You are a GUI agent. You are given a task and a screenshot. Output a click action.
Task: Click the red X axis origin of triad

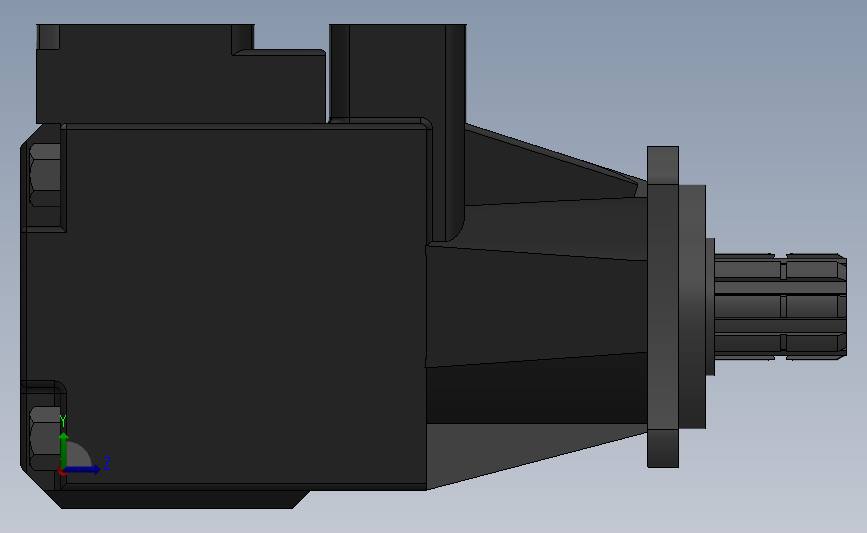62,471
